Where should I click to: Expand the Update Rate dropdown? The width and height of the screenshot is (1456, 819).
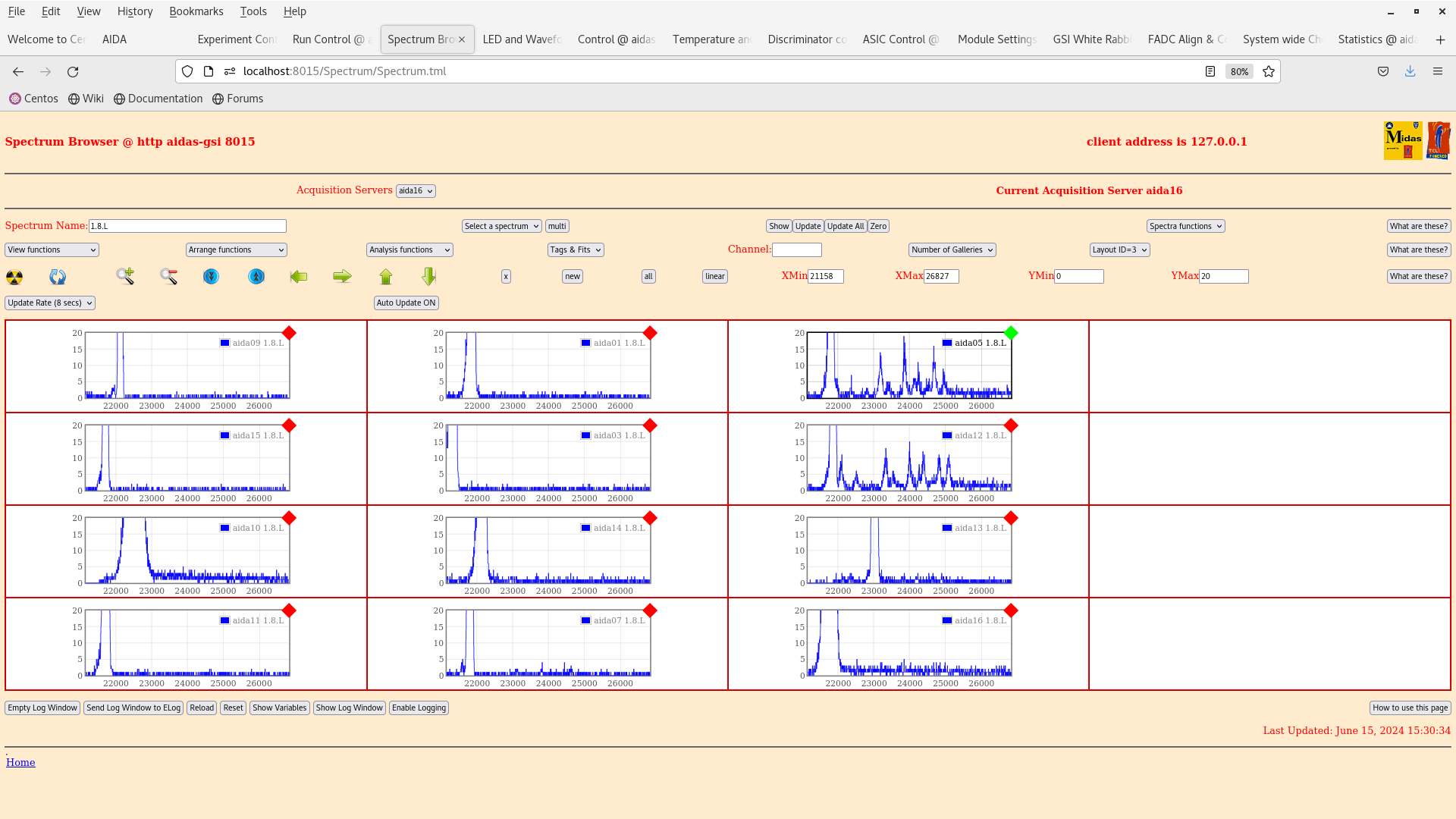[50, 303]
